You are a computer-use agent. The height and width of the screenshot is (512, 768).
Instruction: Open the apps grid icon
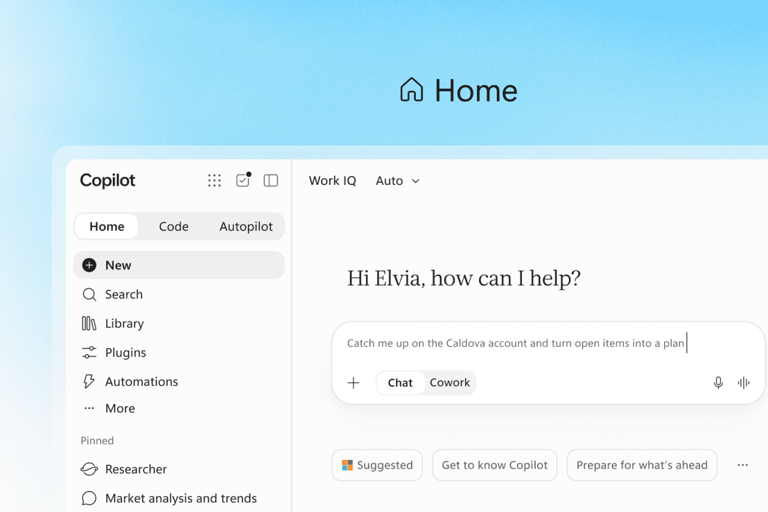pyautogui.click(x=214, y=180)
